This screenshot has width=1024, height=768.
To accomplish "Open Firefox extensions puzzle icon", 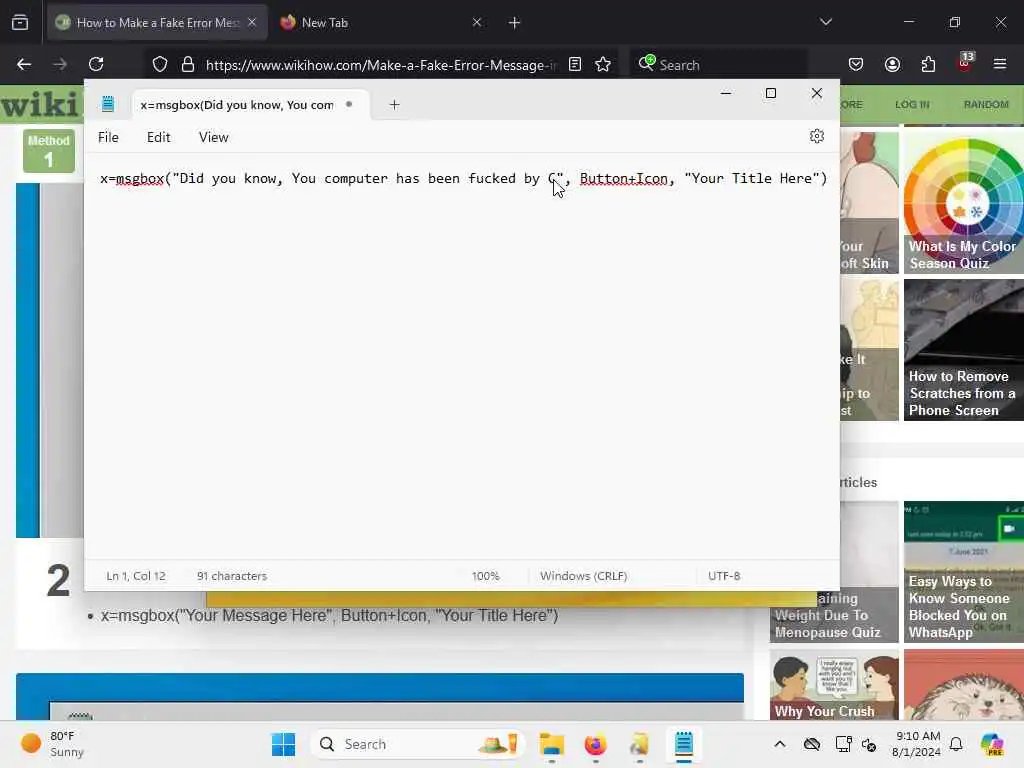I will [x=928, y=64].
